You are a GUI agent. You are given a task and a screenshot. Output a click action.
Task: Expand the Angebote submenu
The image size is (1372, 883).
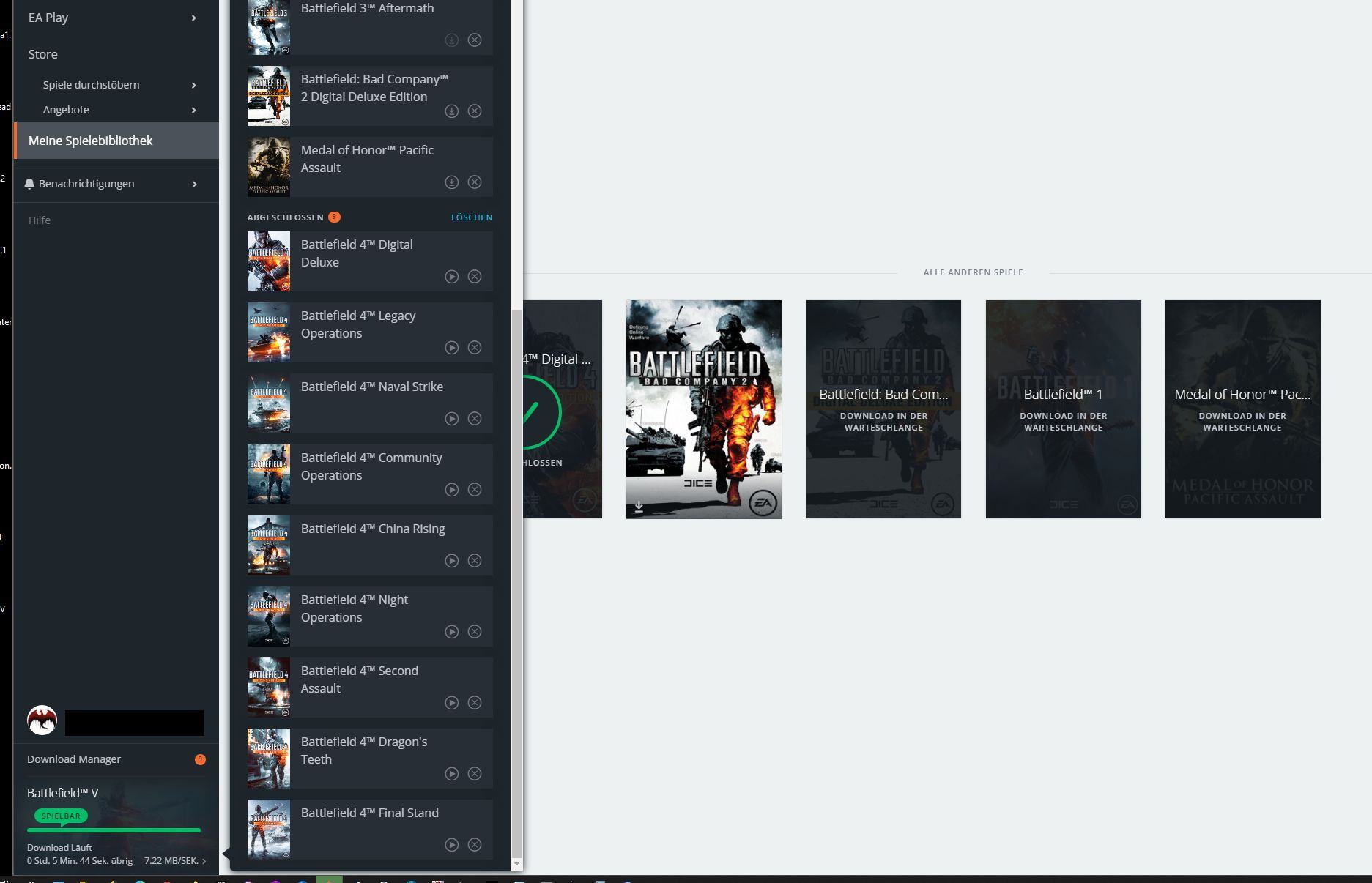point(193,110)
